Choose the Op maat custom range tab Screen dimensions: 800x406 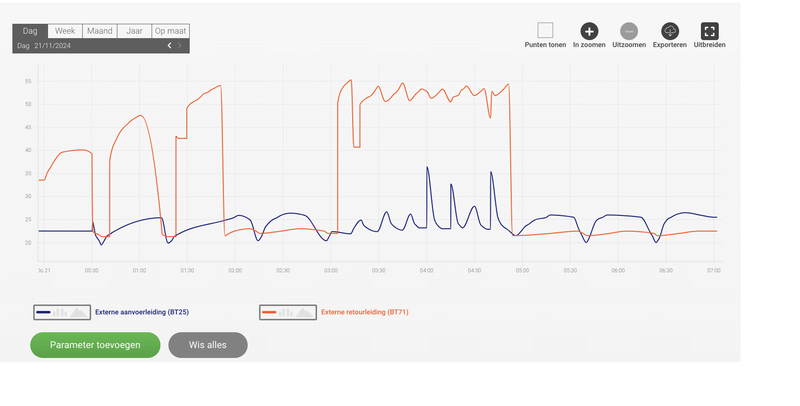point(170,31)
